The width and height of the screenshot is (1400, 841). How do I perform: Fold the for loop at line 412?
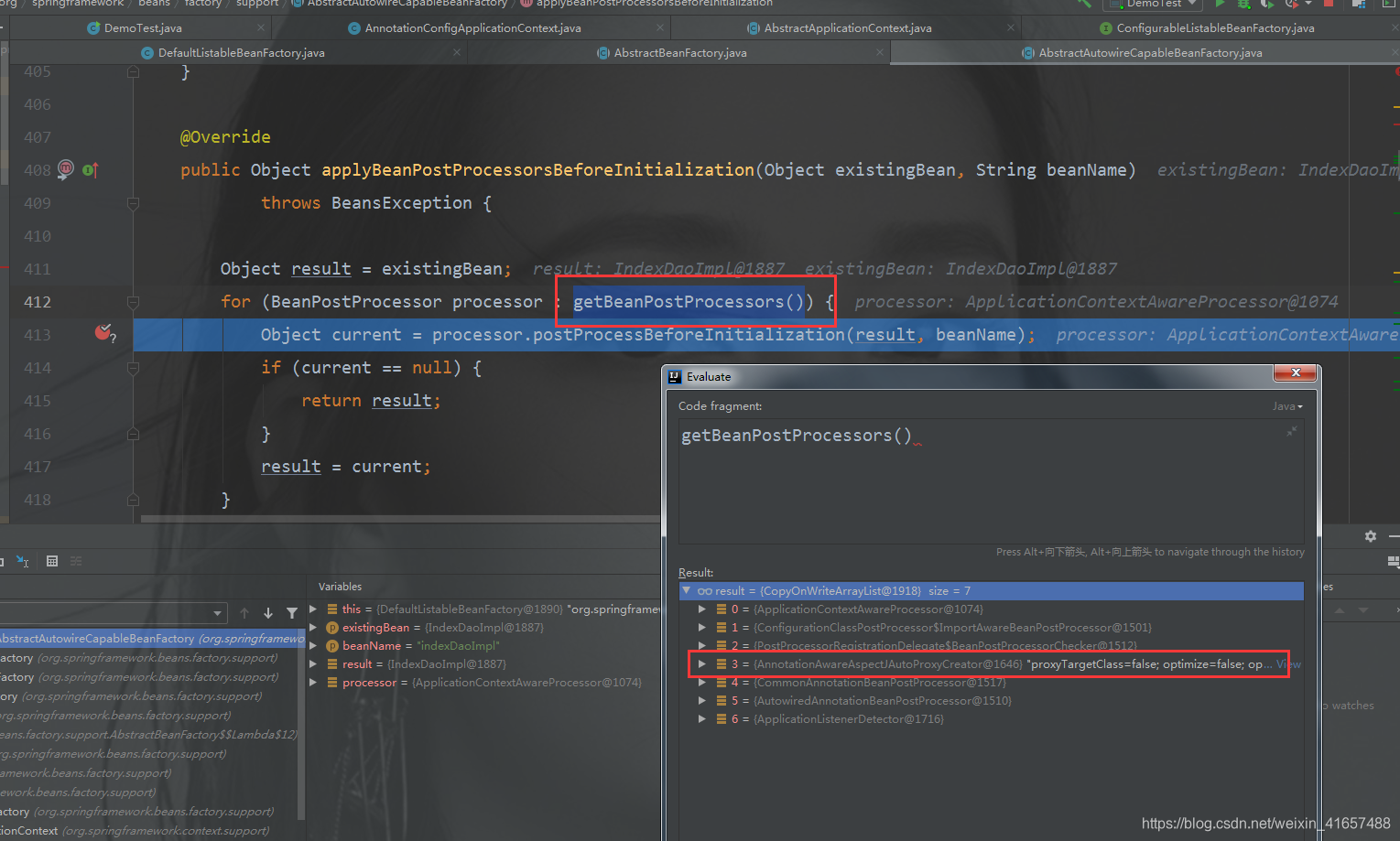pyautogui.click(x=133, y=302)
